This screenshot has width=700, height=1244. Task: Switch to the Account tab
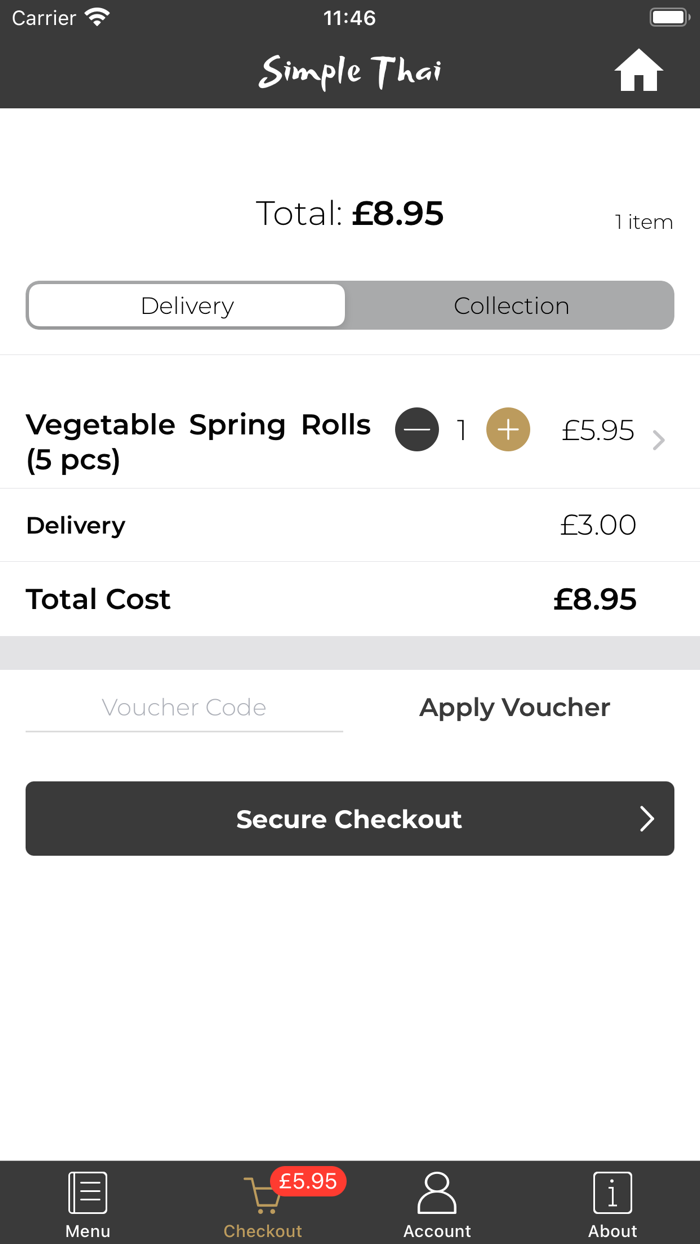tap(437, 1203)
